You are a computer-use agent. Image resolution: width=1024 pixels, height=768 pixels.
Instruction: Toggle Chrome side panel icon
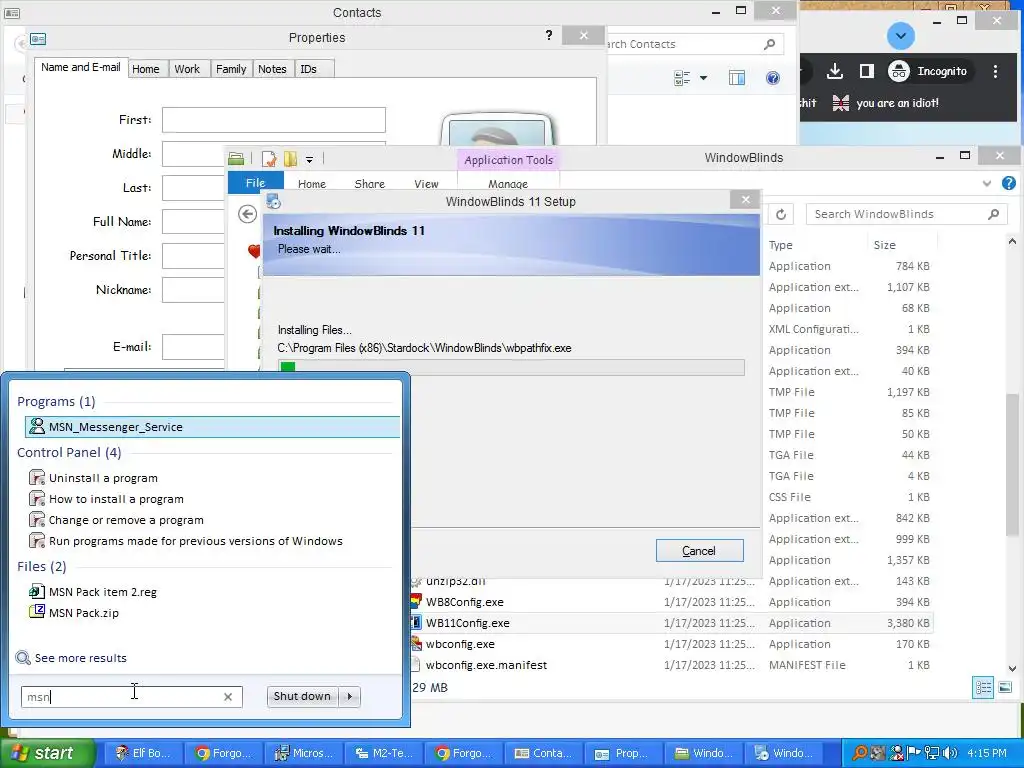tap(867, 71)
